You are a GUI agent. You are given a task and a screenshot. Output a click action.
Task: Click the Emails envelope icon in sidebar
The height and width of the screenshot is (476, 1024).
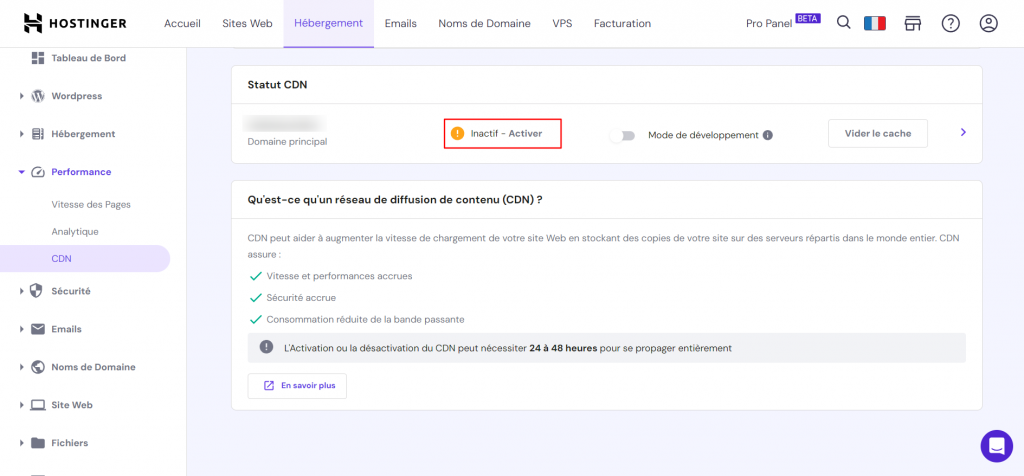click(38, 329)
